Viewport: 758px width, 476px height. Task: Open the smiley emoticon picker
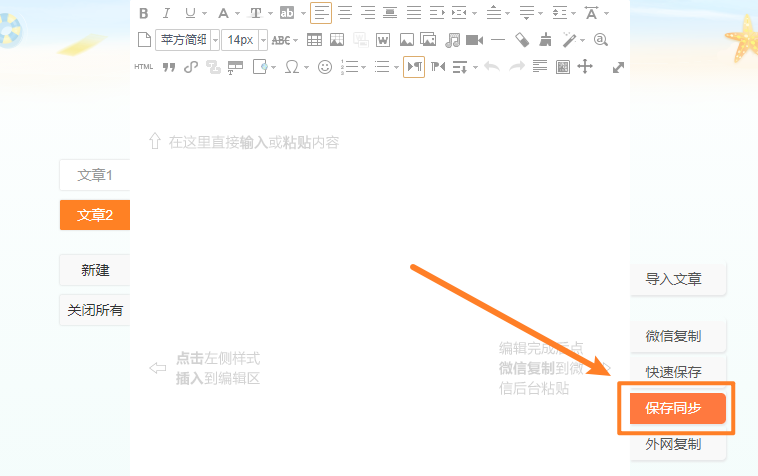[325, 67]
